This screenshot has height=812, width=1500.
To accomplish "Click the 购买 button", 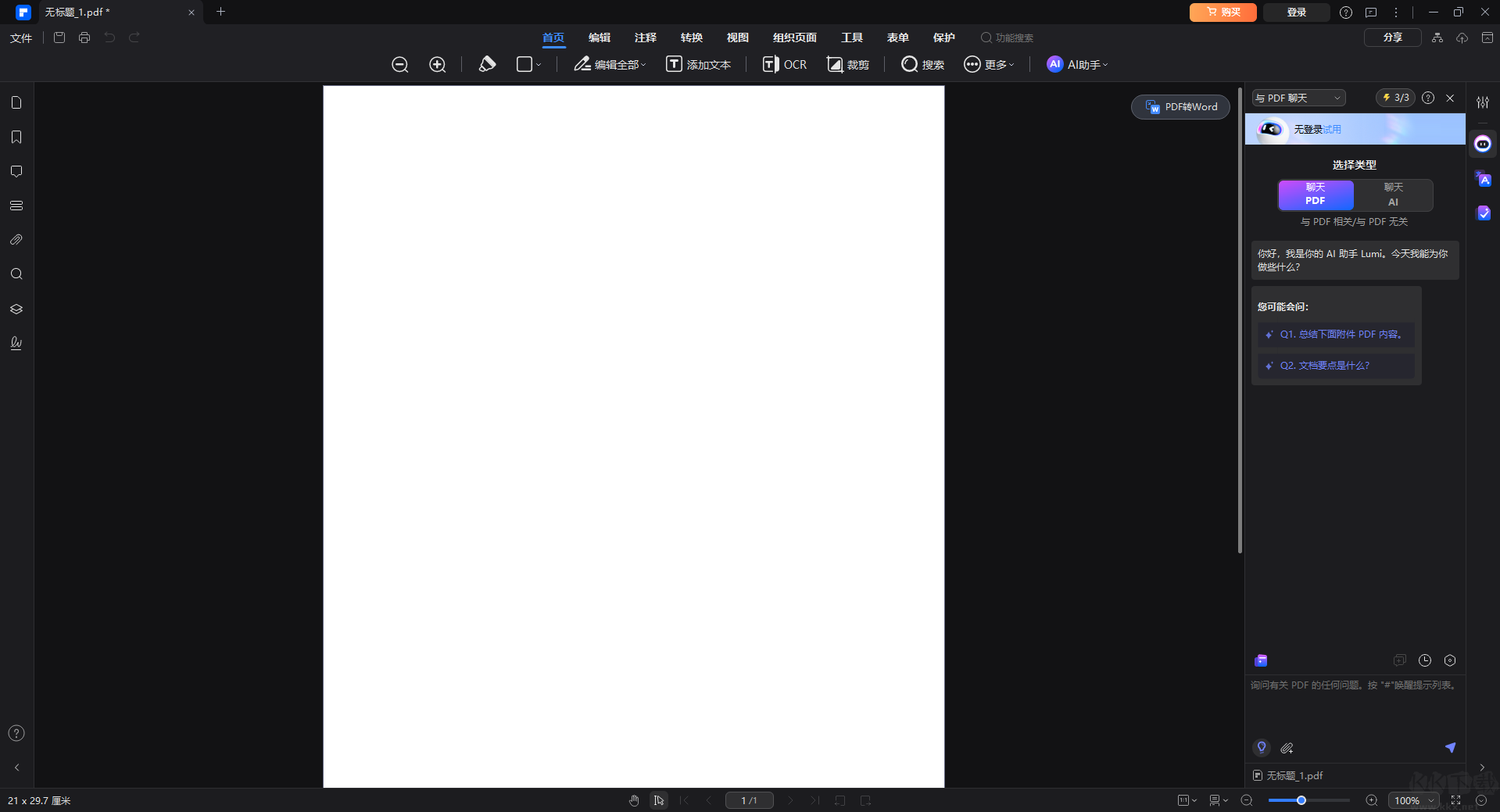I will [x=1223, y=12].
